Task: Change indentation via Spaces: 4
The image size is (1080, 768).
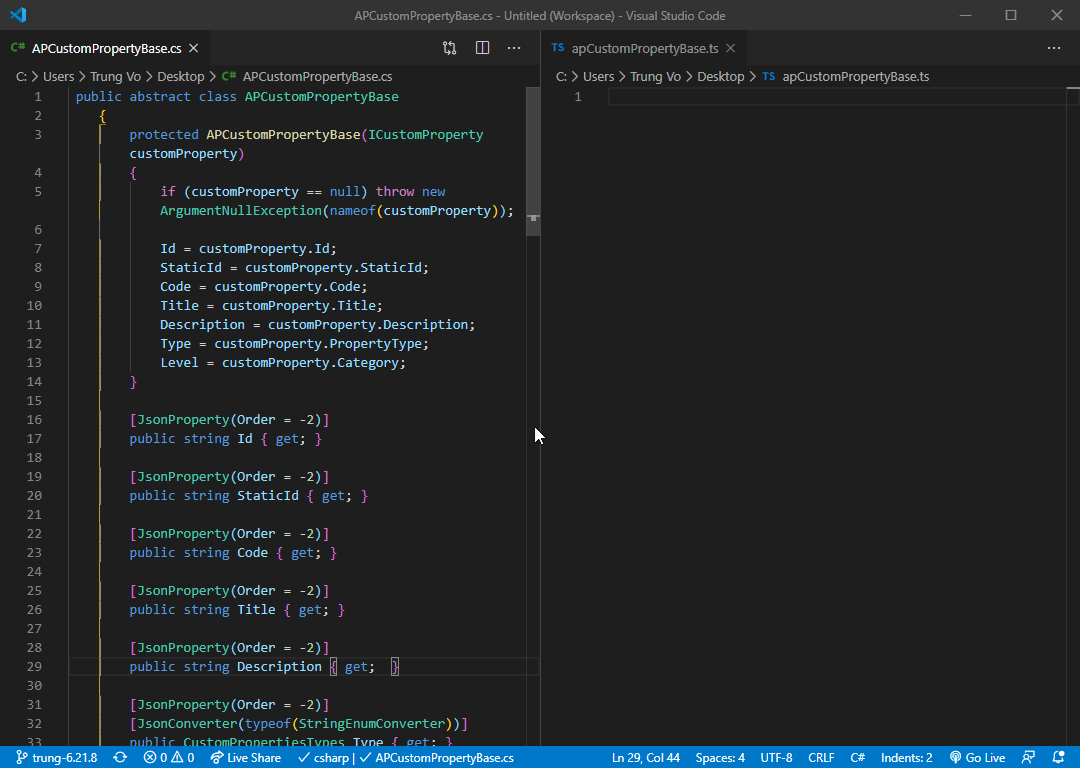Action: point(720,758)
